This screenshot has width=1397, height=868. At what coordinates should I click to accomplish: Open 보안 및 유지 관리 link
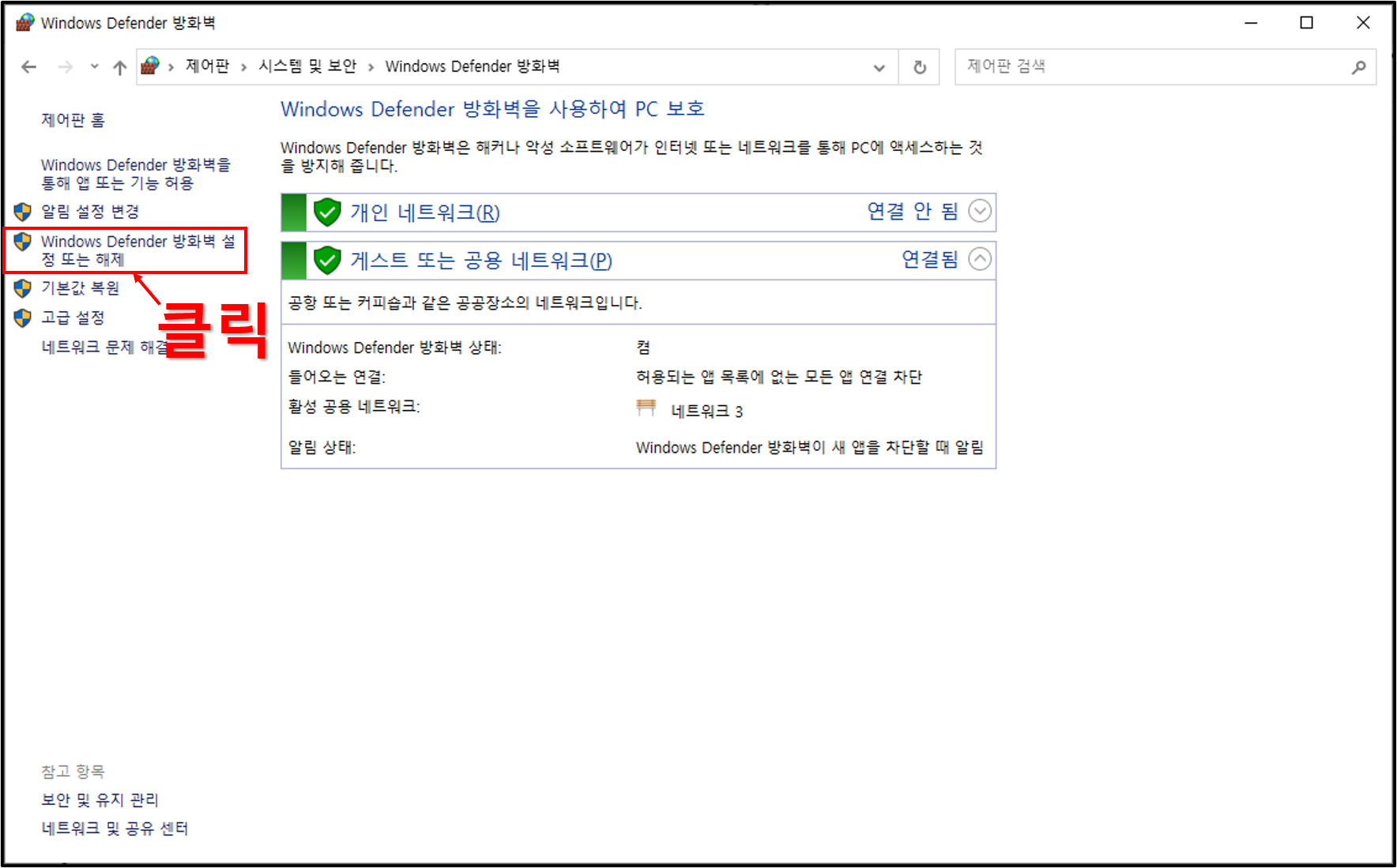[x=100, y=800]
